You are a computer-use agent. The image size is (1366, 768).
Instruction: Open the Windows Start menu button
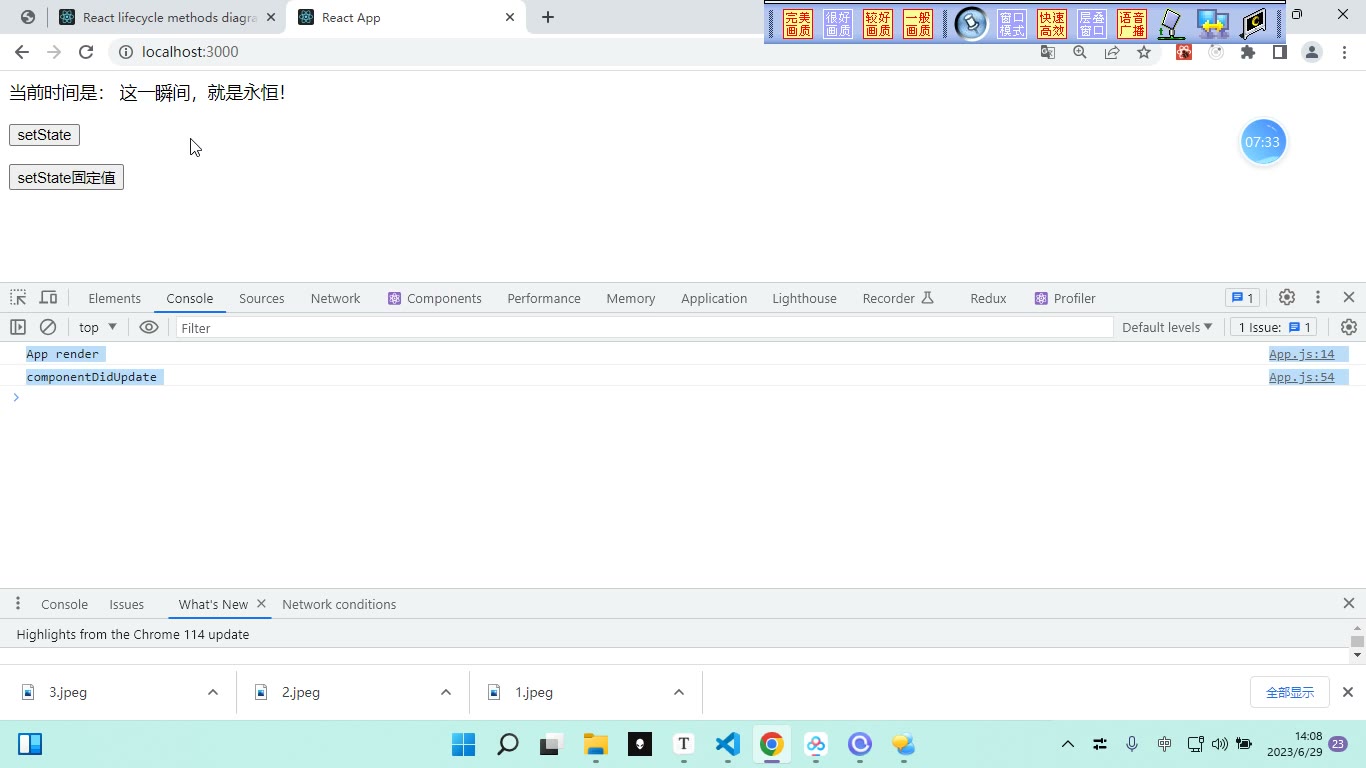click(463, 744)
